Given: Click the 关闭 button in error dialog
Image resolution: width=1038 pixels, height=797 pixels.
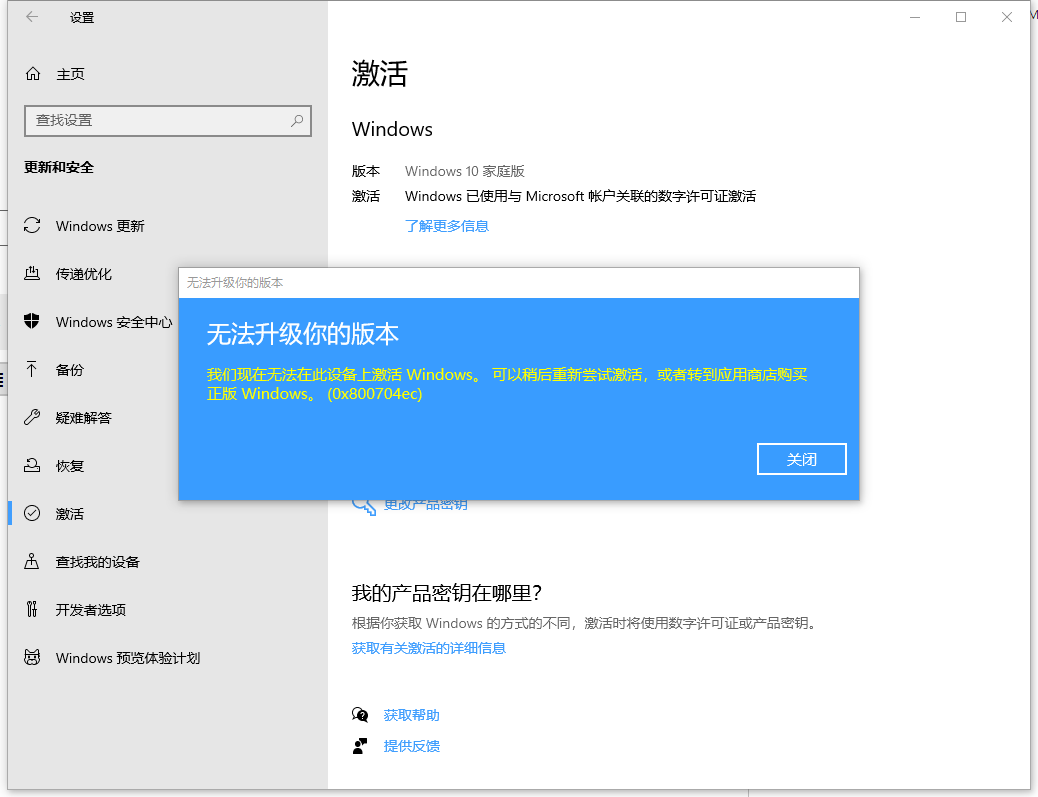Looking at the screenshot, I should point(802,459).
